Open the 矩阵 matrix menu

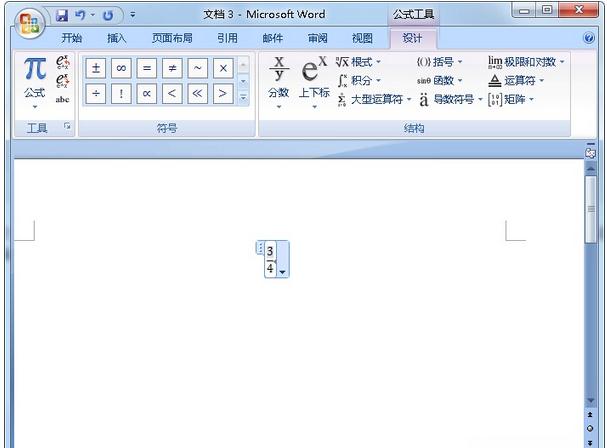511,100
